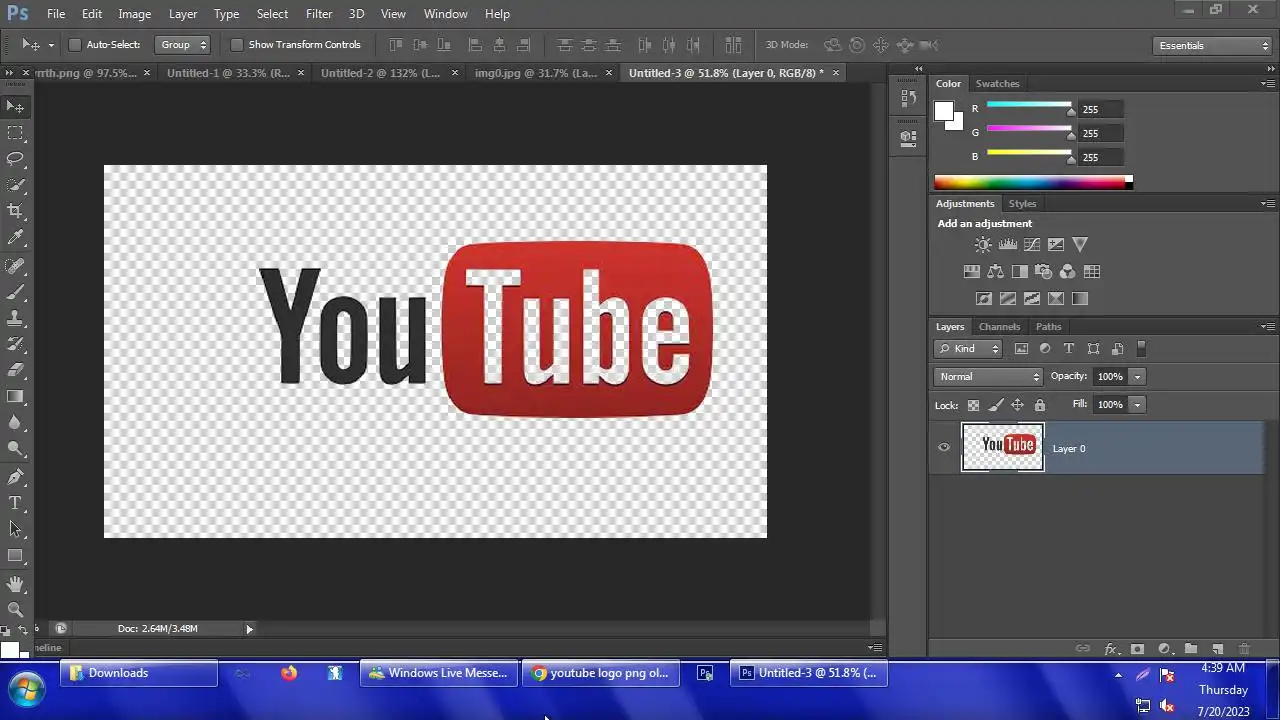The height and width of the screenshot is (720, 1280).
Task: Open the Filter menu
Action: tap(319, 14)
